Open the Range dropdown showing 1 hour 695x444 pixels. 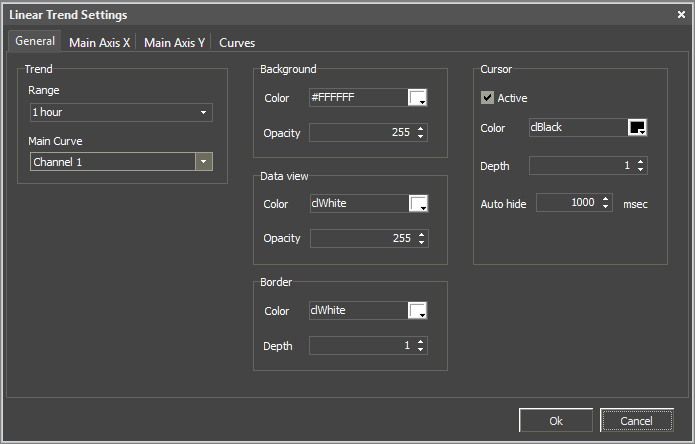[x=121, y=113]
